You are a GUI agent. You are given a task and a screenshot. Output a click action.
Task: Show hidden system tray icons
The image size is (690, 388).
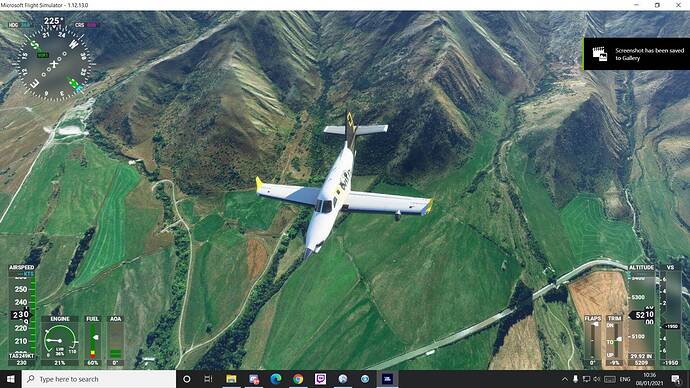click(x=565, y=379)
